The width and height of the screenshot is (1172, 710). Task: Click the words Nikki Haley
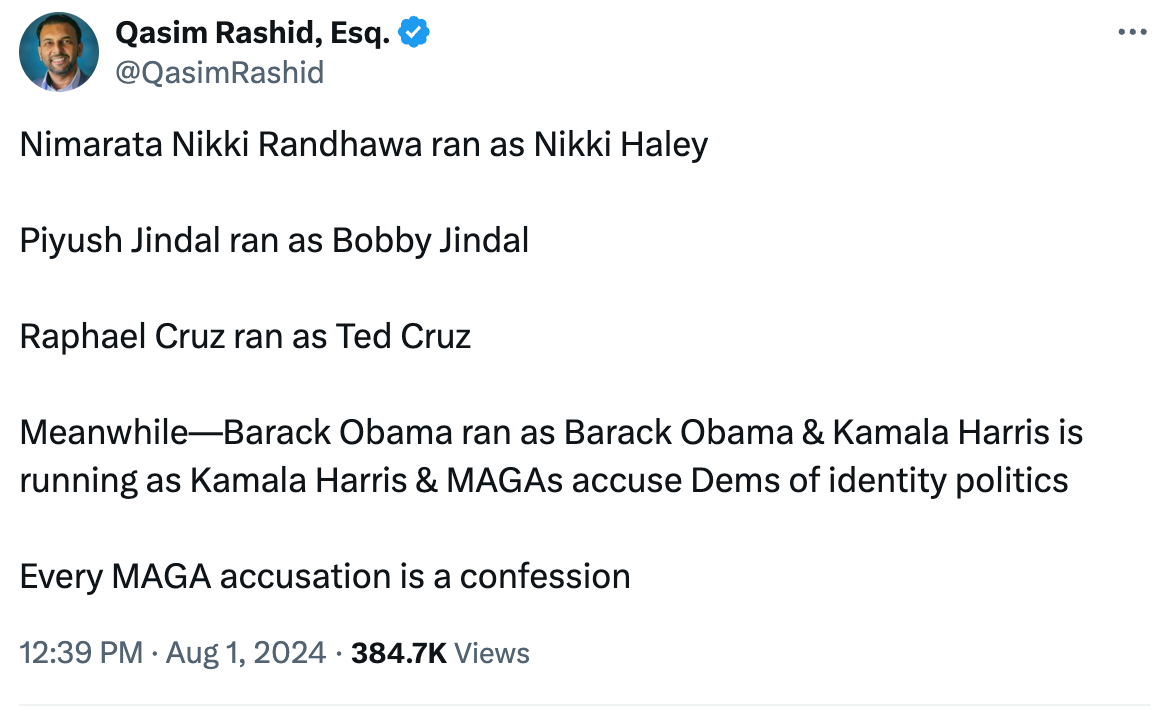[x=620, y=144]
